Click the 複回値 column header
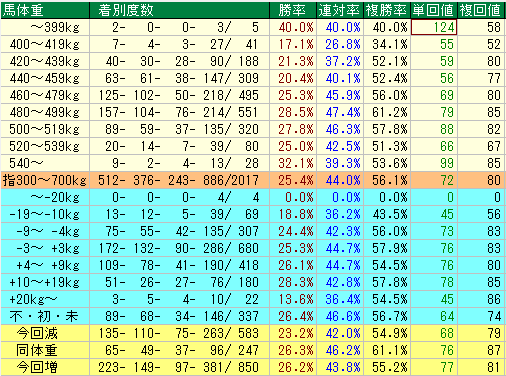 point(481,10)
